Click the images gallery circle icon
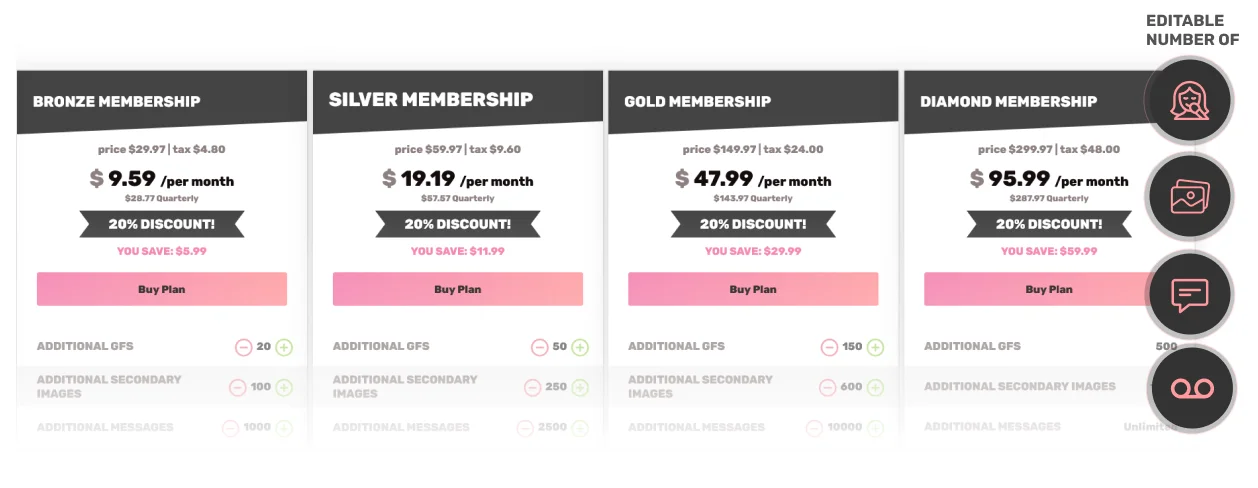The image size is (1258, 488). click(1190, 196)
